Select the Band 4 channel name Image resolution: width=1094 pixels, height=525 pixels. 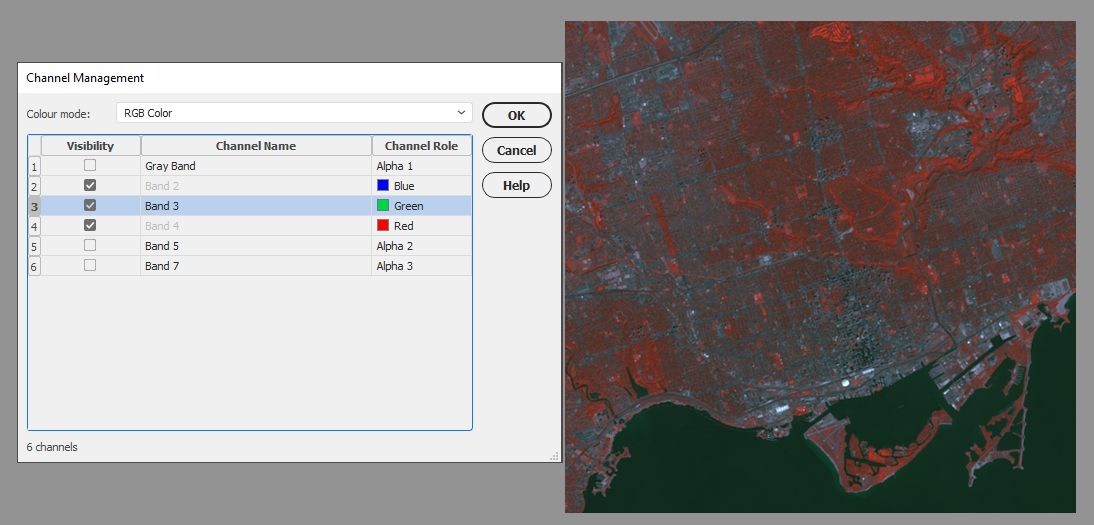pos(162,225)
